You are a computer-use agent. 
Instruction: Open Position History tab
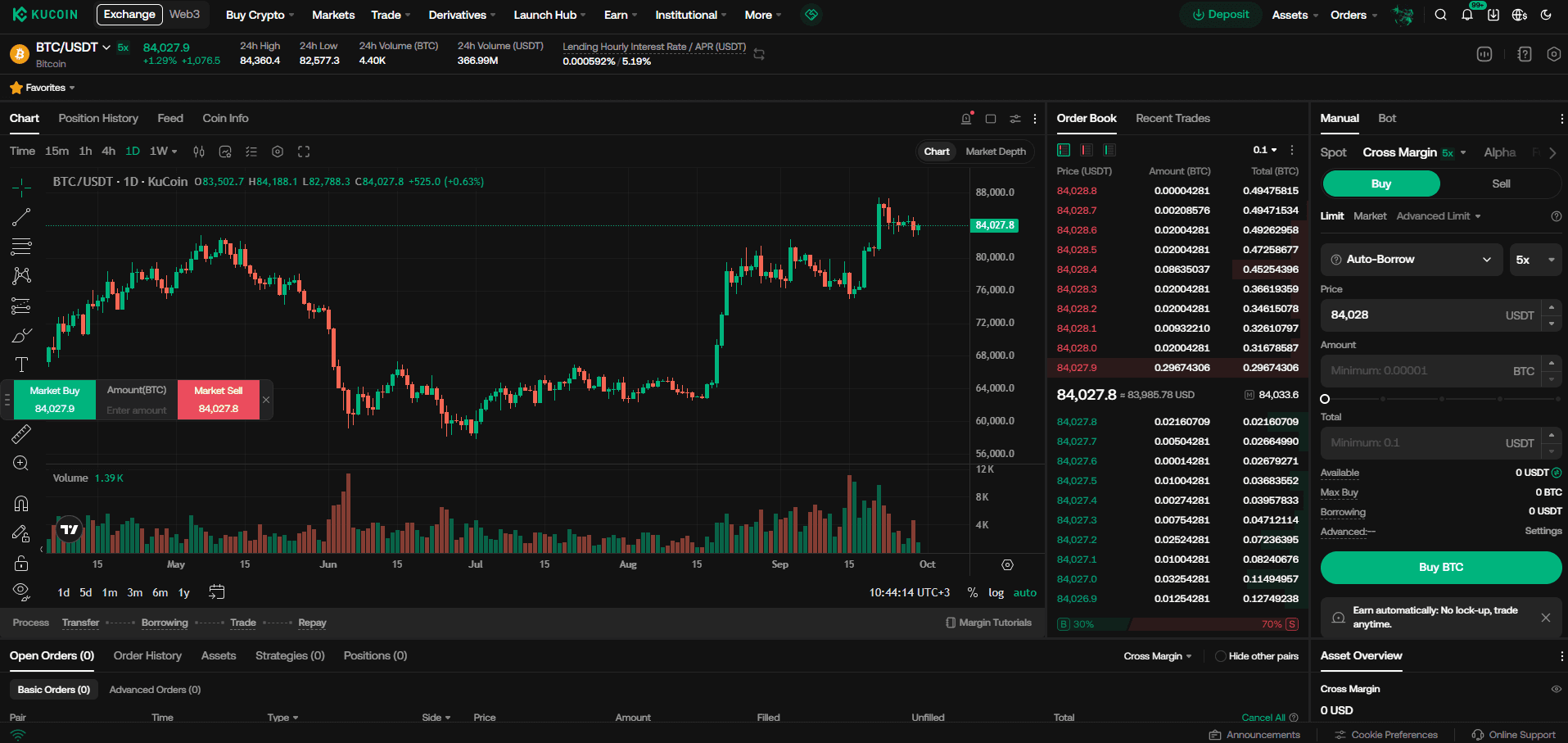(98, 119)
